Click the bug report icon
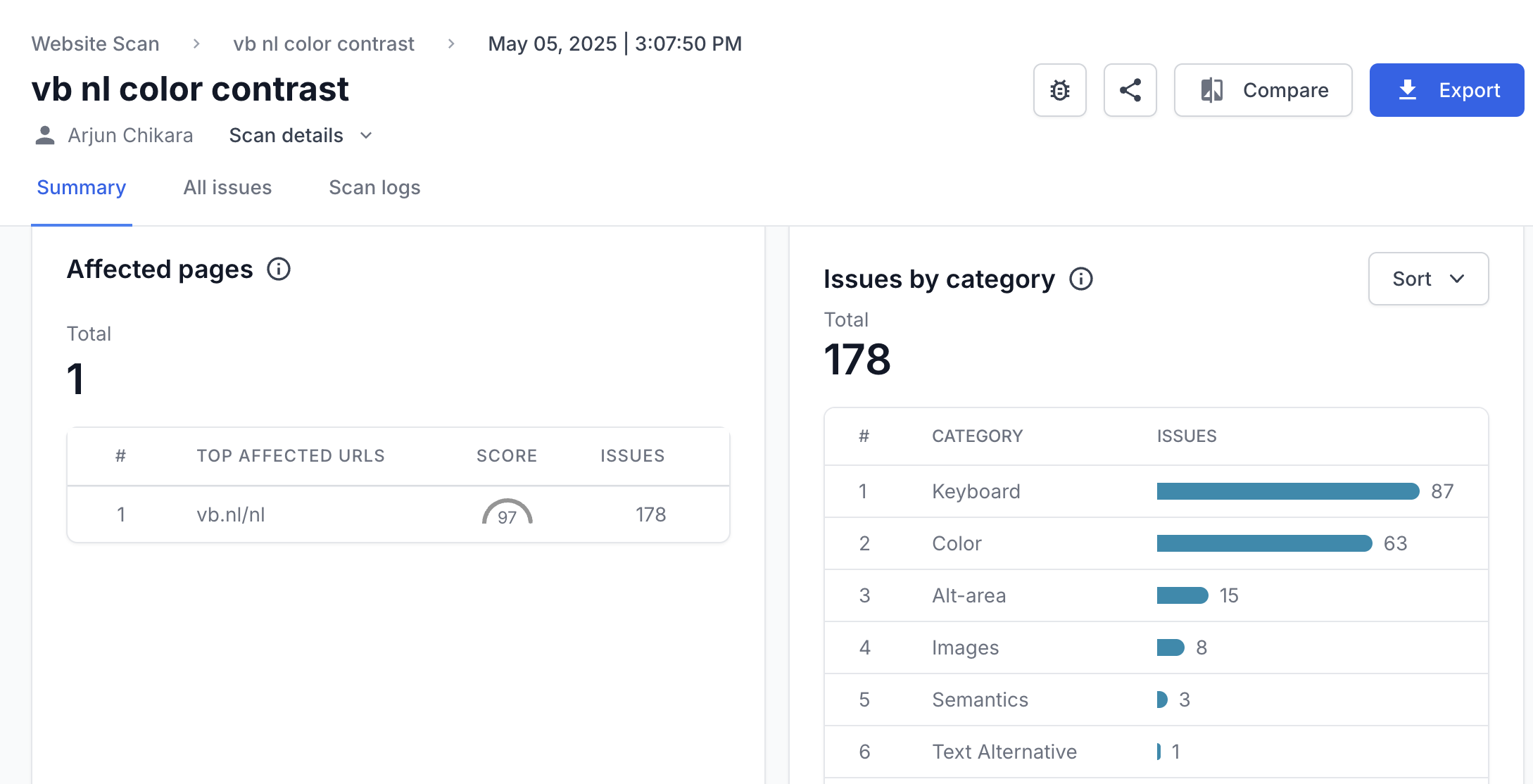1533x784 pixels. [1059, 90]
